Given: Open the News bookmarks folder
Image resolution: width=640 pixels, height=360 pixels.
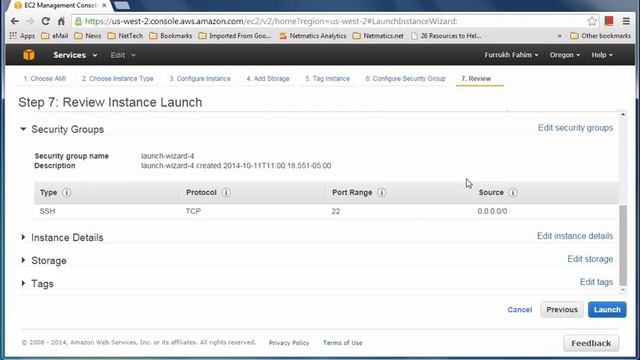Looking at the screenshot, I should [x=88, y=36].
